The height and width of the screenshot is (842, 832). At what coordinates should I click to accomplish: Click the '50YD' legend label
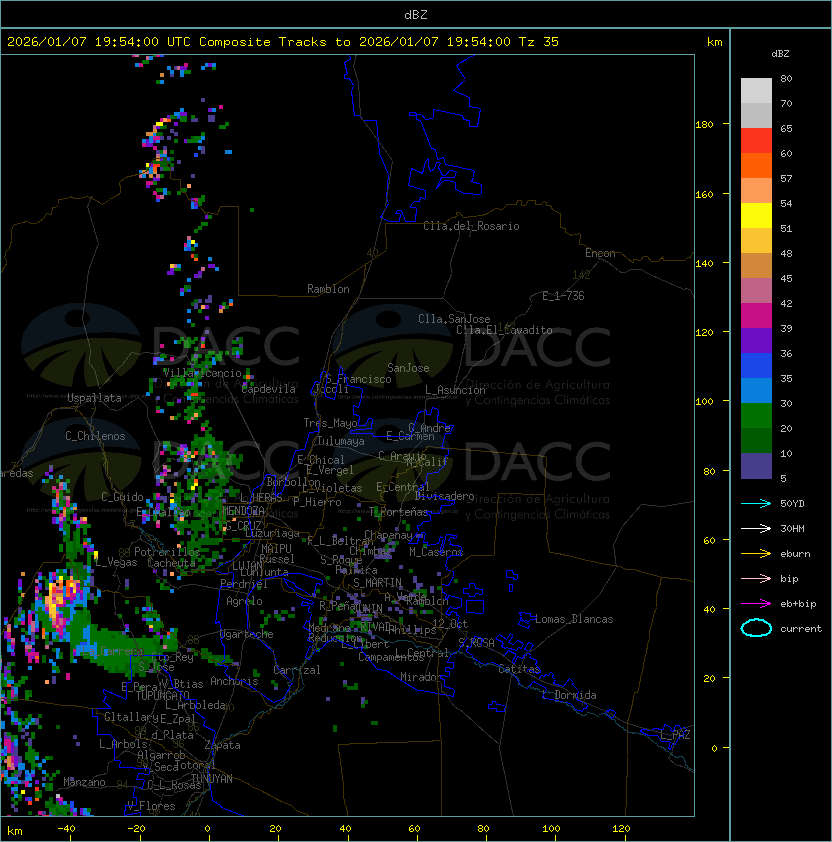(x=792, y=503)
